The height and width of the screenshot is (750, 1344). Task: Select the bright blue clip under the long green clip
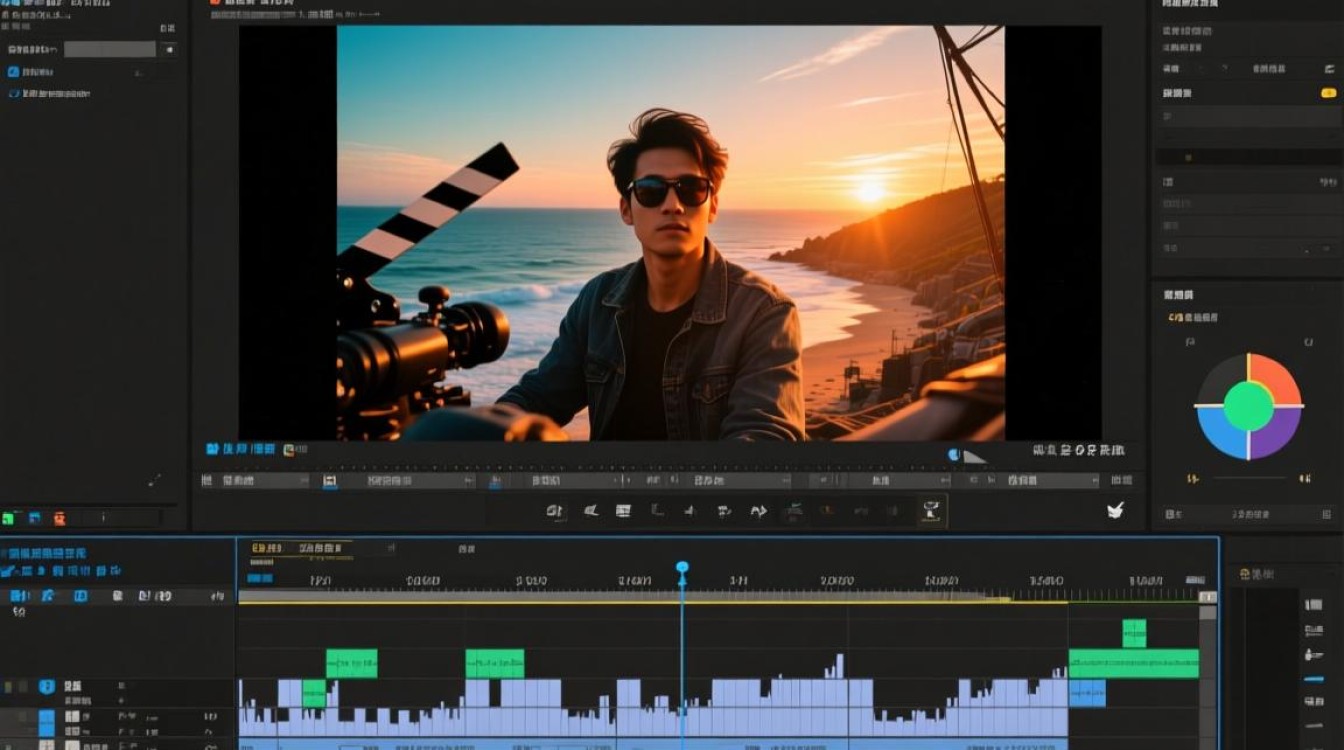click(x=1087, y=694)
